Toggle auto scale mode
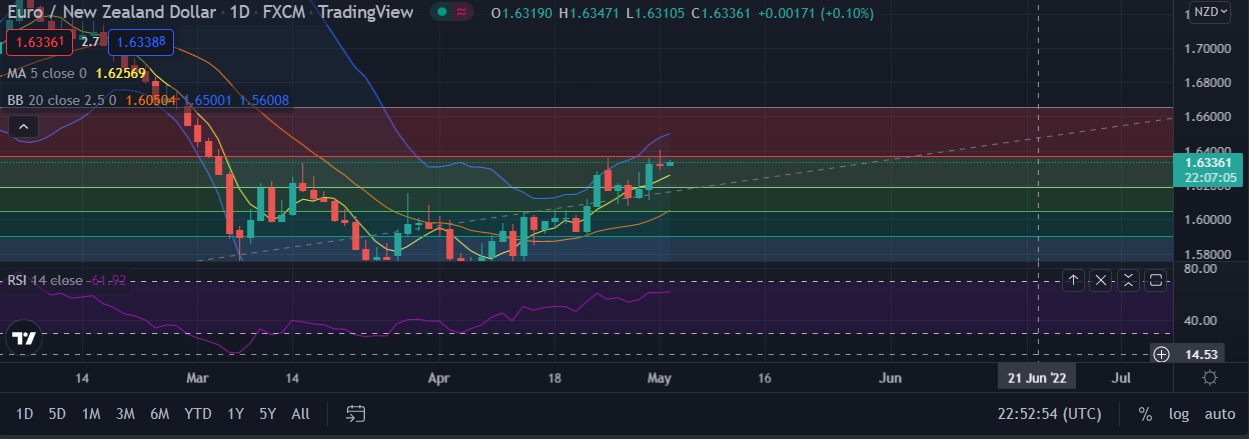1249x439 pixels. [x=1220, y=414]
